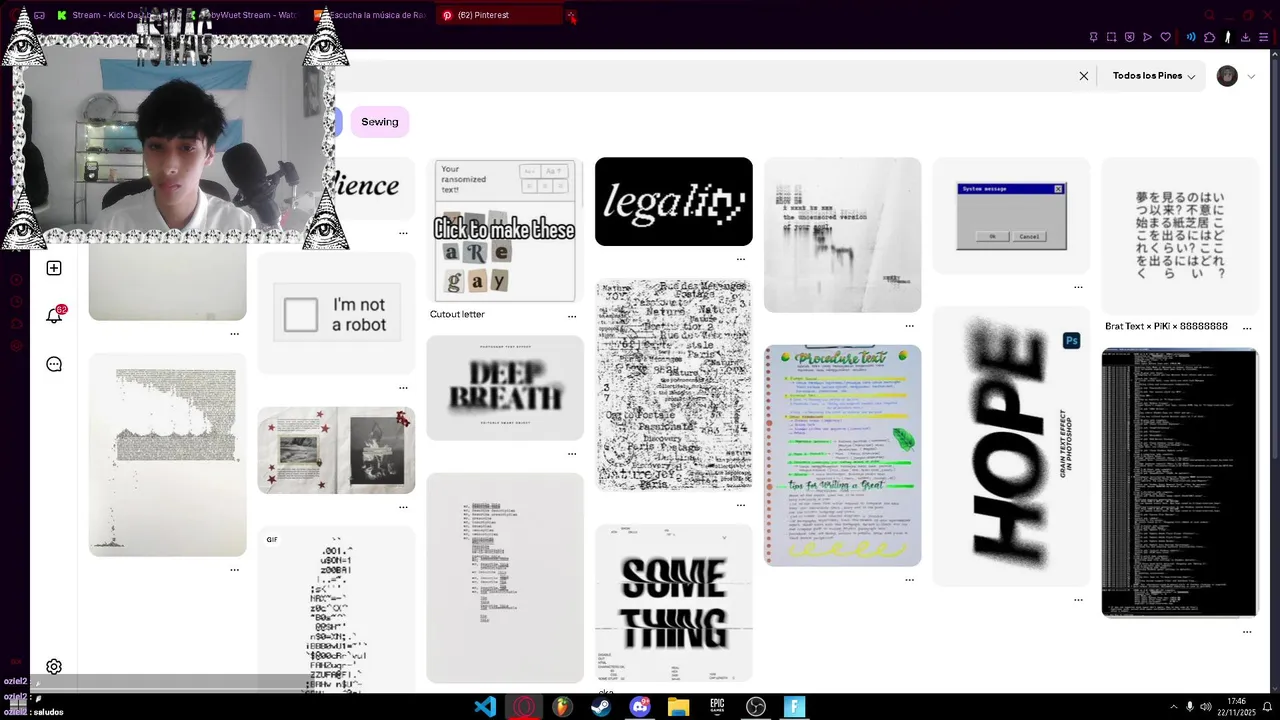Screen dimensions: 1280x720
Task: Open the ASCII art GIF pin
Action: coord(336,609)
